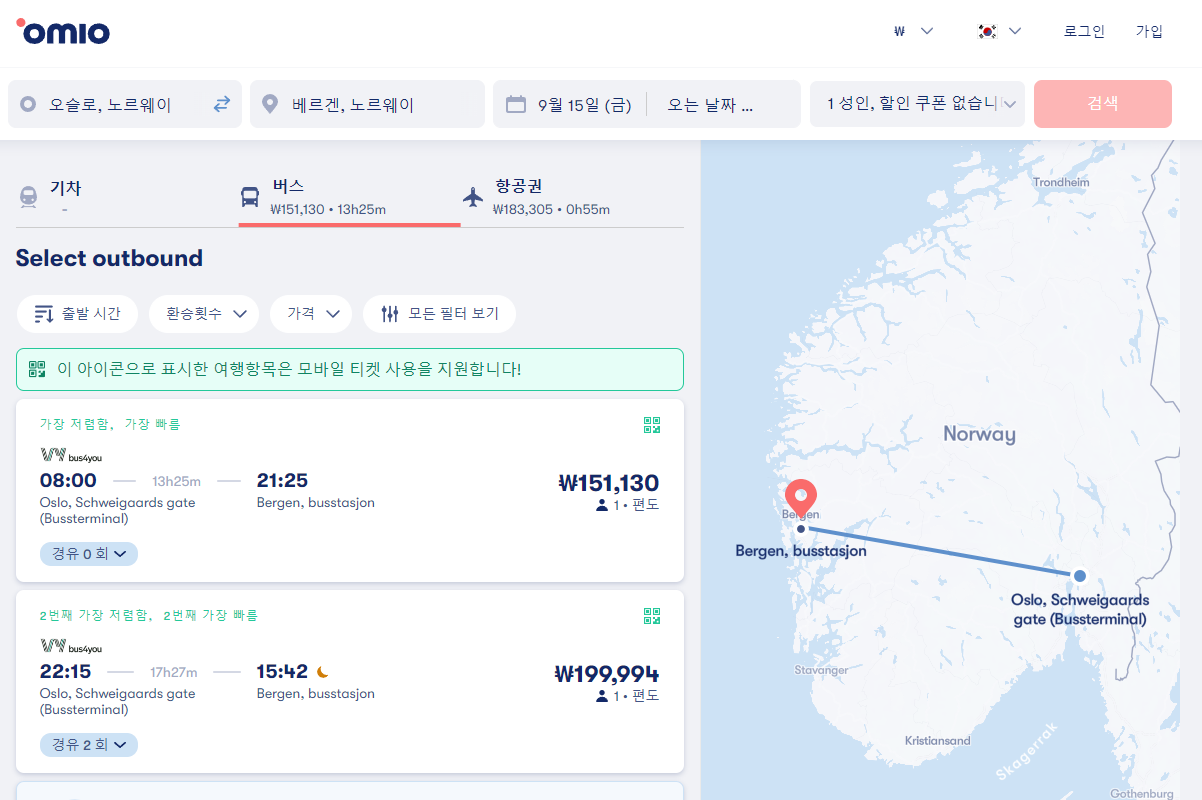The image size is (1202, 800).
Task: Click the sort icon on 출발 시간
Action: click(43, 314)
